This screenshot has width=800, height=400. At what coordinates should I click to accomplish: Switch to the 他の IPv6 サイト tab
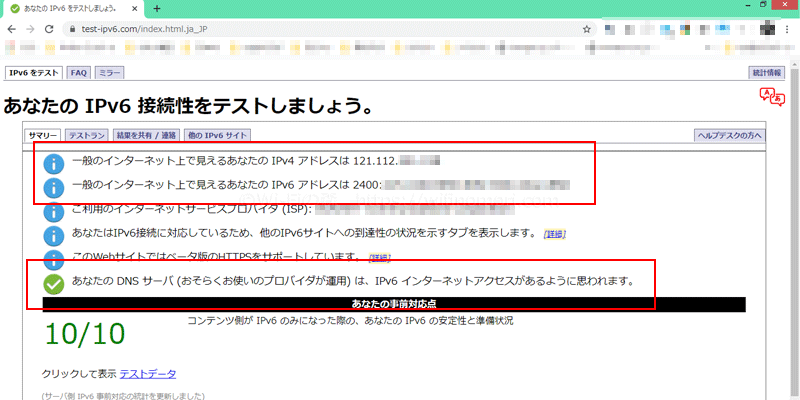click(x=217, y=135)
